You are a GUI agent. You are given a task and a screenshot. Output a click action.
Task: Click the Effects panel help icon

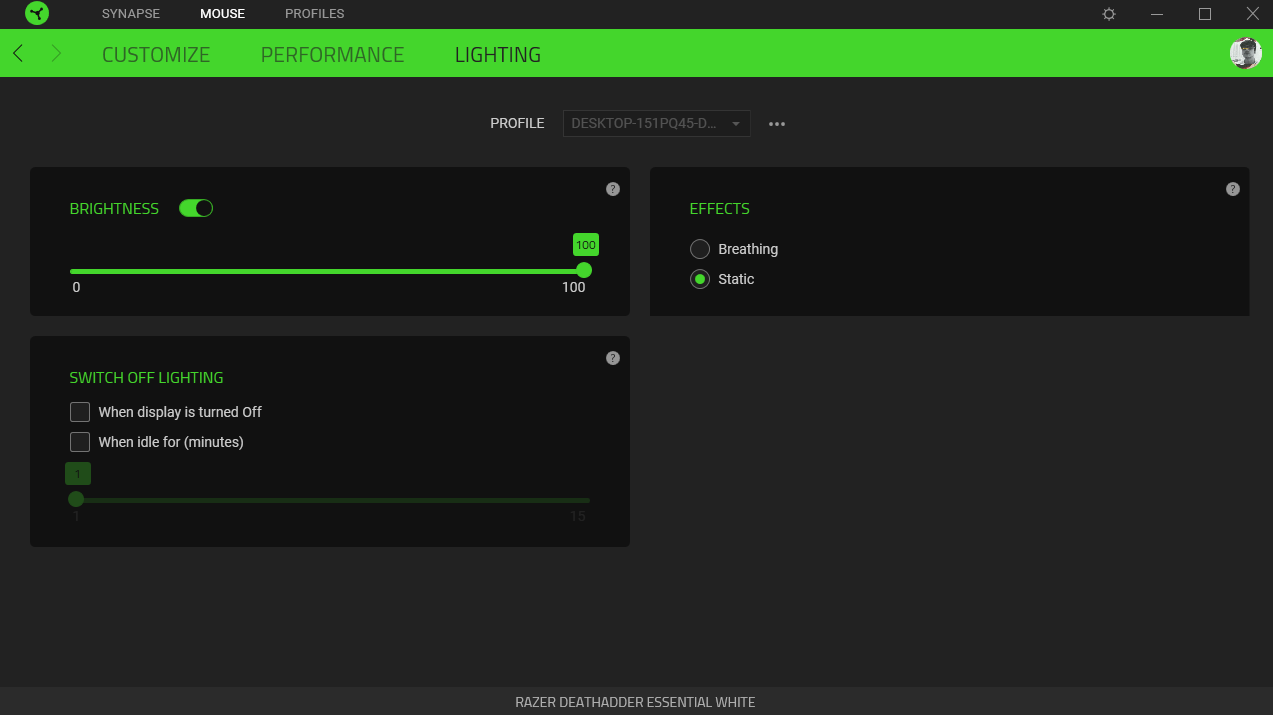[1233, 189]
